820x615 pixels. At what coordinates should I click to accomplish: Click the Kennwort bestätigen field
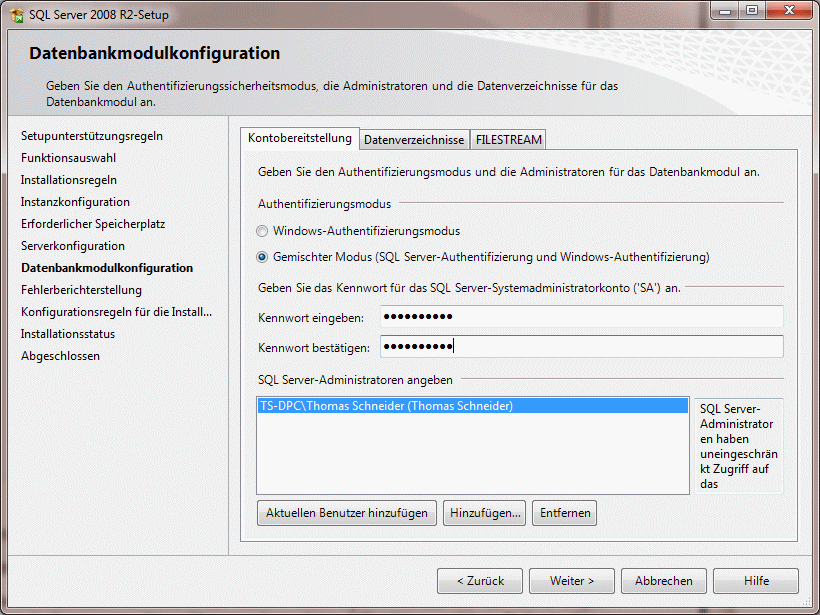coord(582,346)
